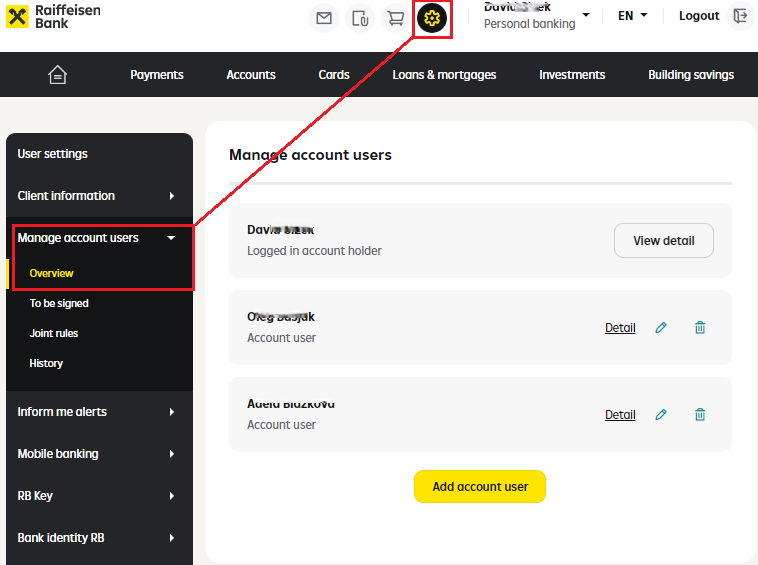This screenshot has height=565, width=758.
Task: Open the Cards menu
Action: (x=334, y=75)
